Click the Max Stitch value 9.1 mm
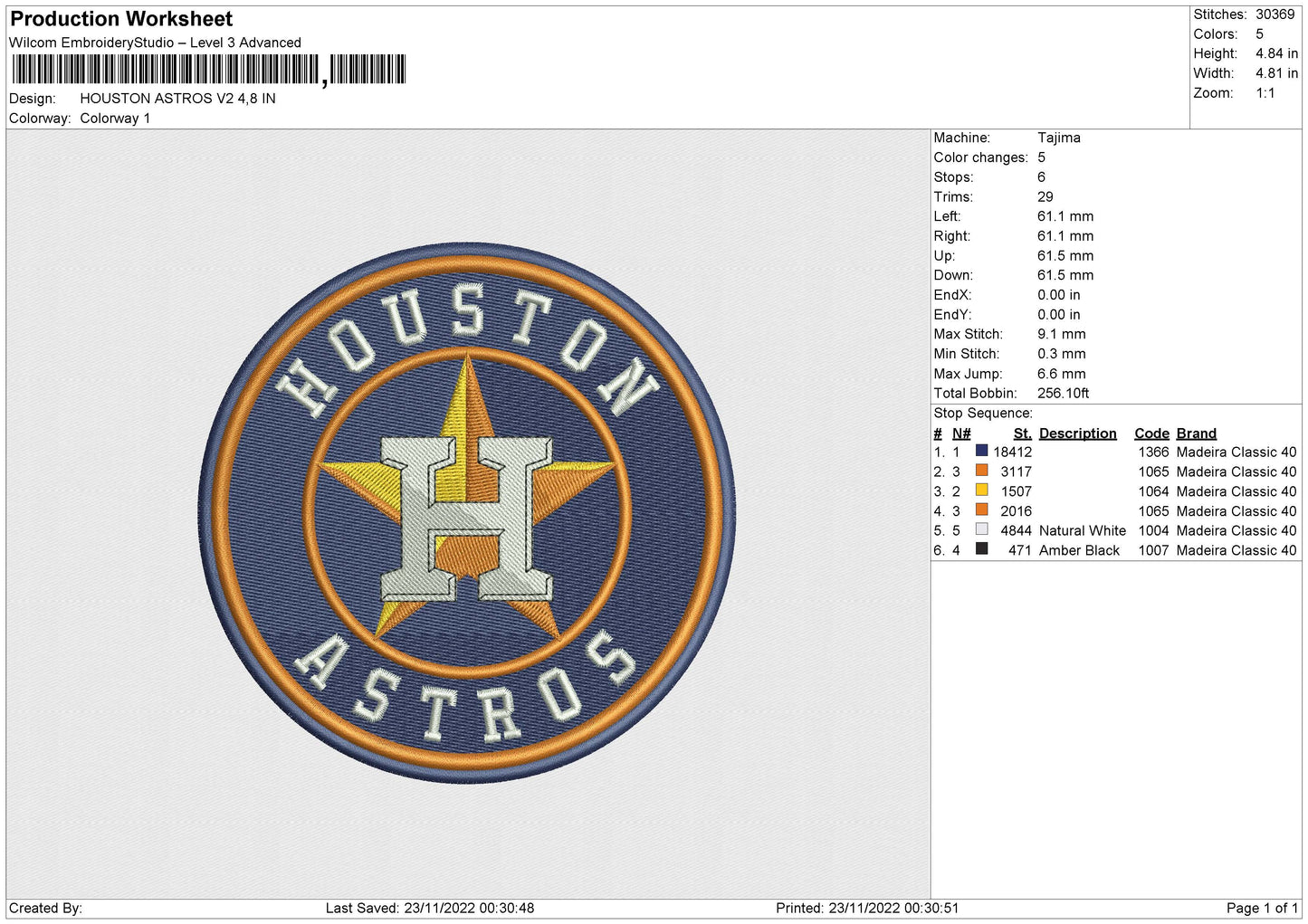The image size is (1308, 924). [x=1062, y=334]
